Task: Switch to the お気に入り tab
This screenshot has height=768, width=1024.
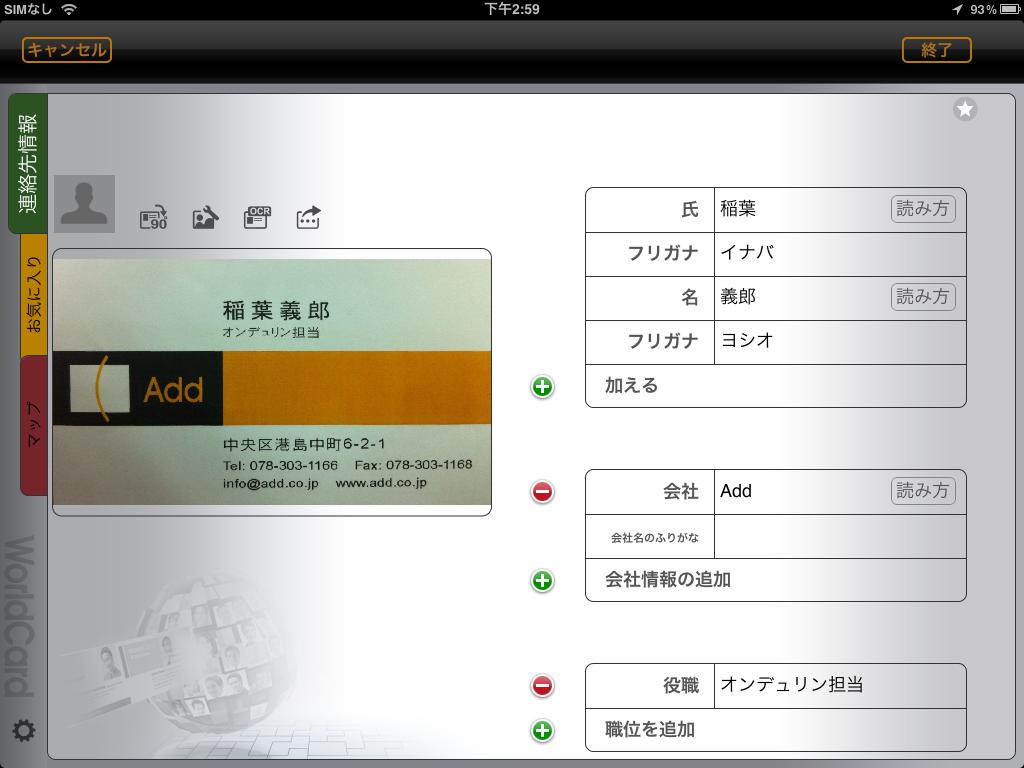Action: 33,295
